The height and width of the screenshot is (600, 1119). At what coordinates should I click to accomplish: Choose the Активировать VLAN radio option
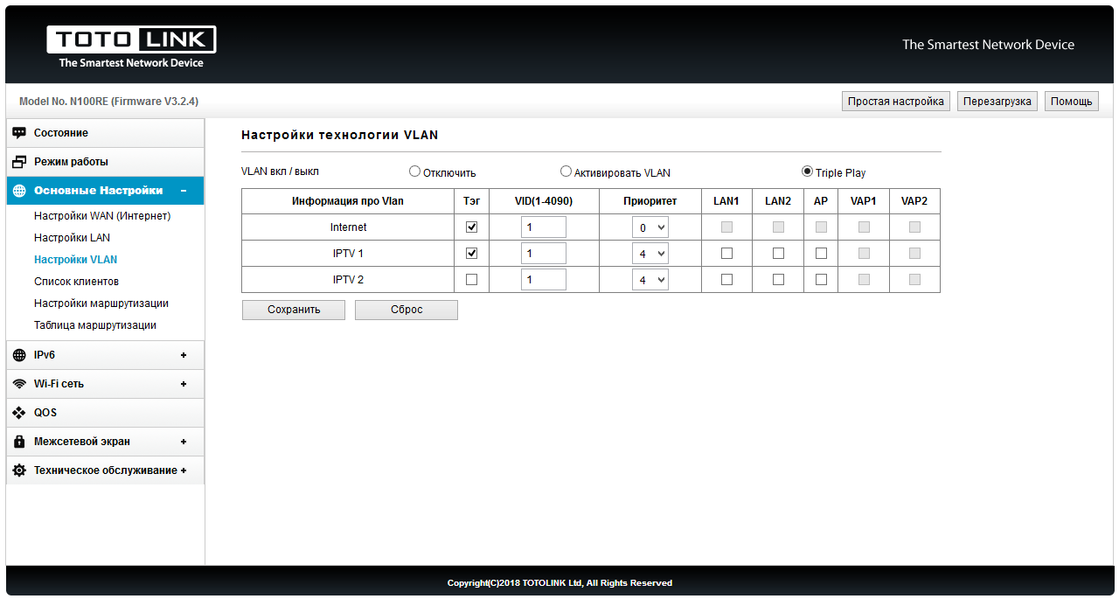coord(566,171)
